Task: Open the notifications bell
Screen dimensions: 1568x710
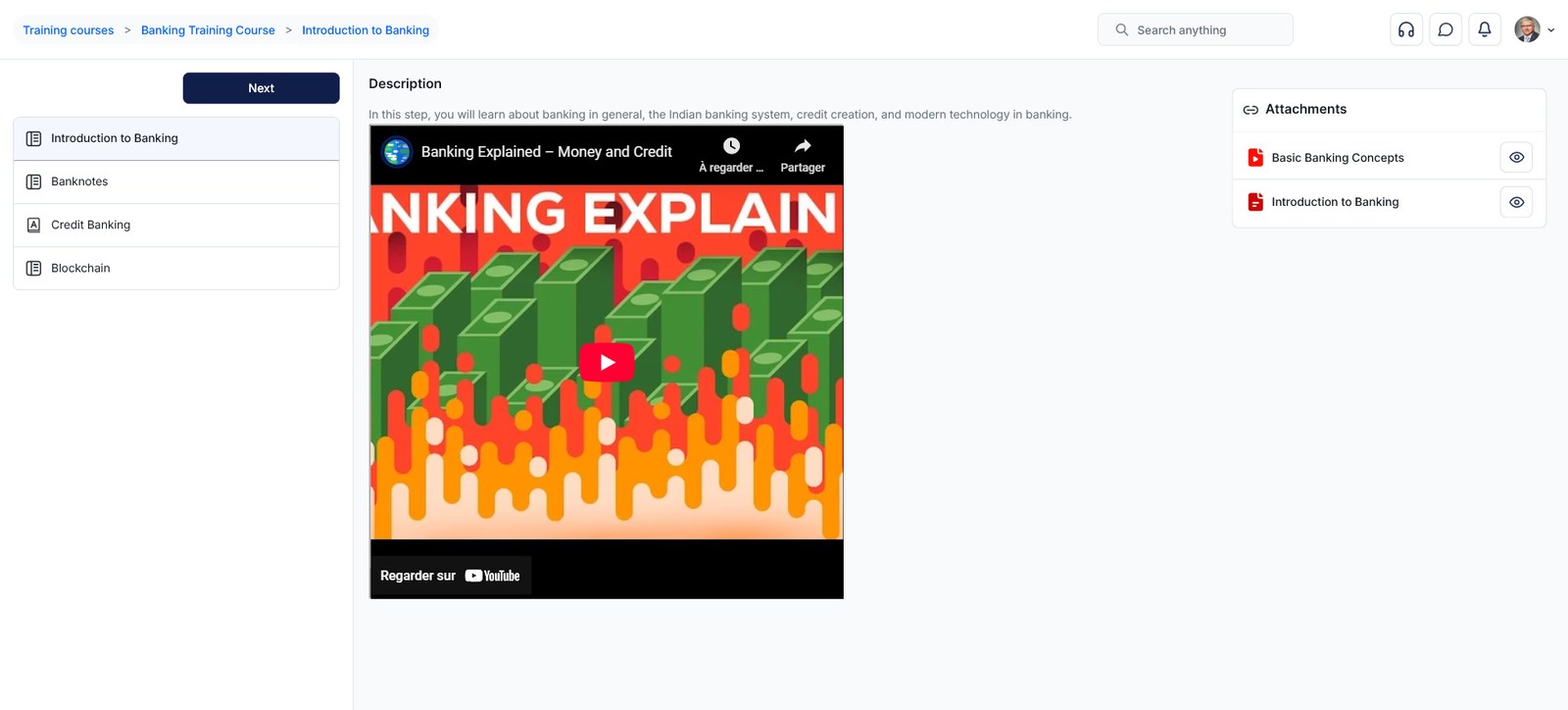Action: click(1484, 29)
